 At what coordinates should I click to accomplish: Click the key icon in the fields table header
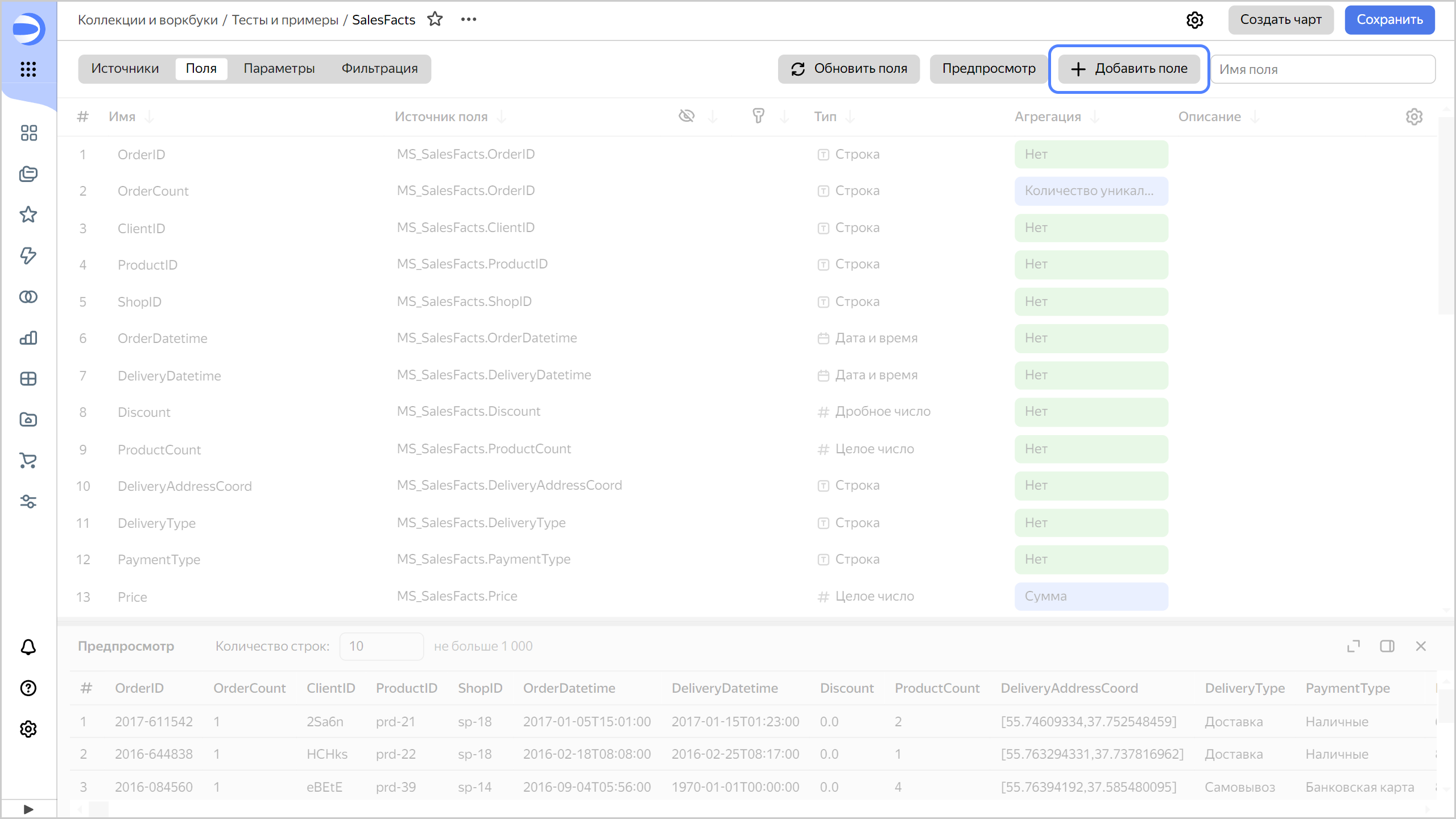coord(759,116)
